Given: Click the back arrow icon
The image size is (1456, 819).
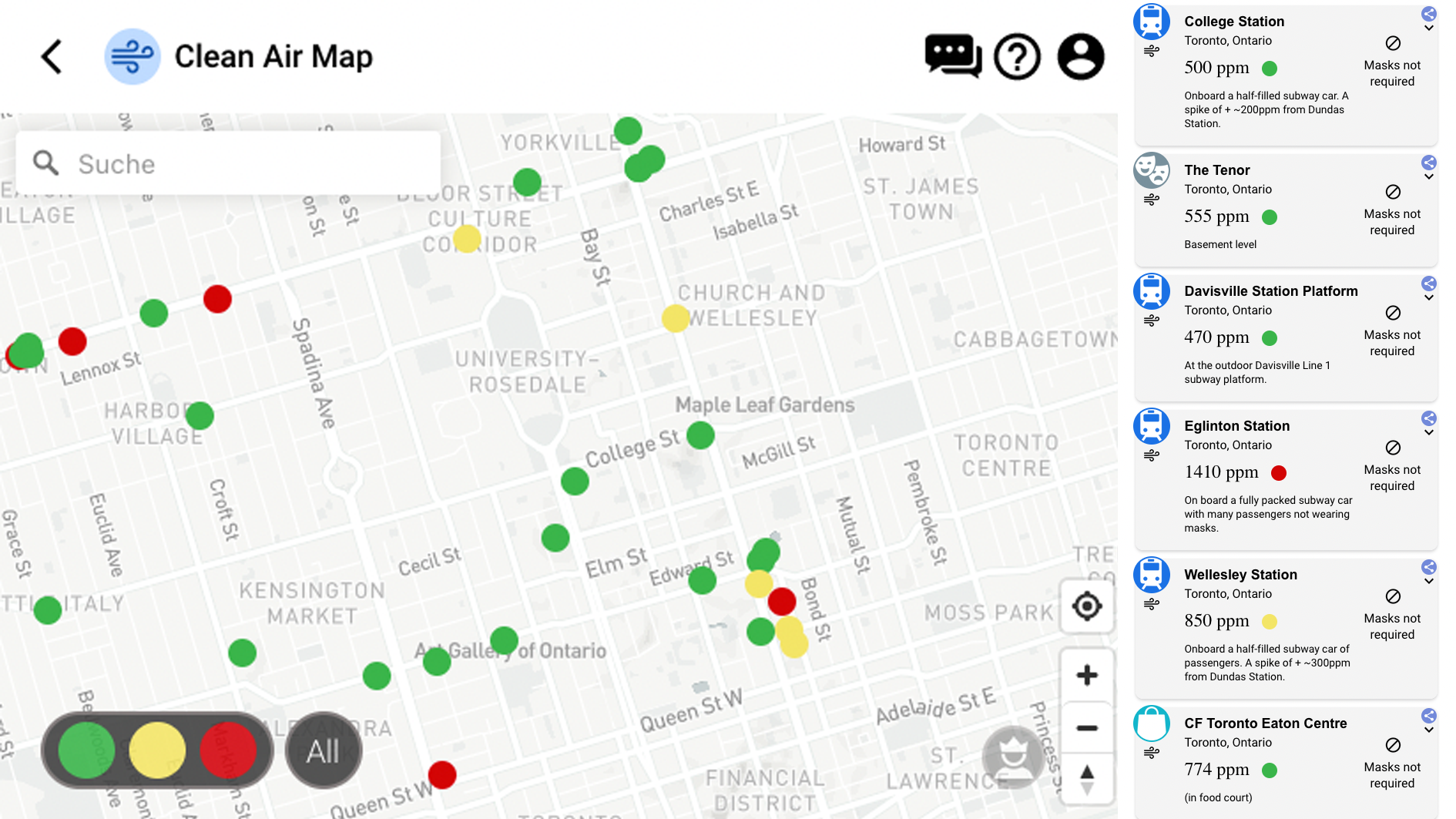Looking at the screenshot, I should click(x=52, y=57).
